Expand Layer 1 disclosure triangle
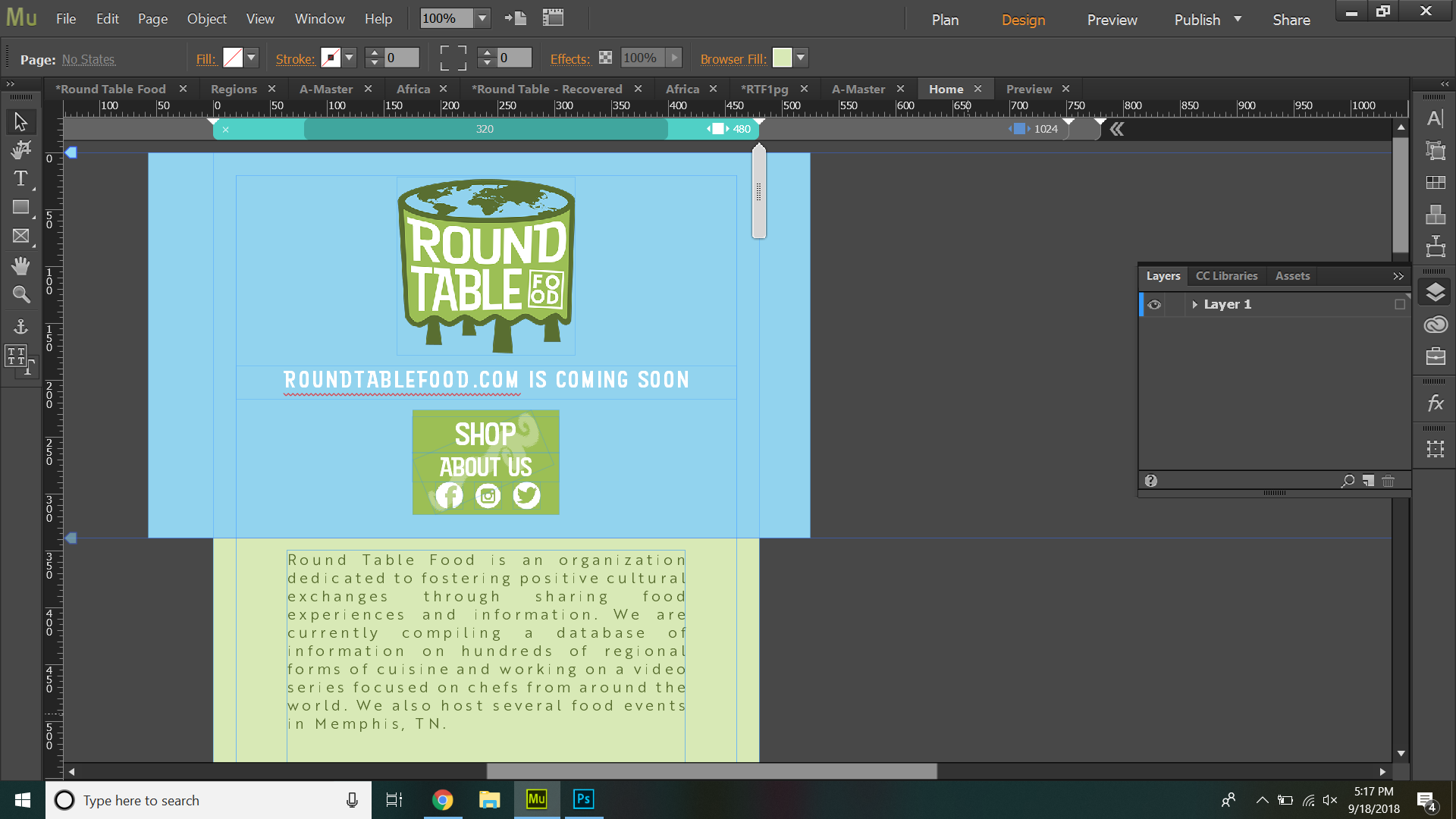 1194,305
